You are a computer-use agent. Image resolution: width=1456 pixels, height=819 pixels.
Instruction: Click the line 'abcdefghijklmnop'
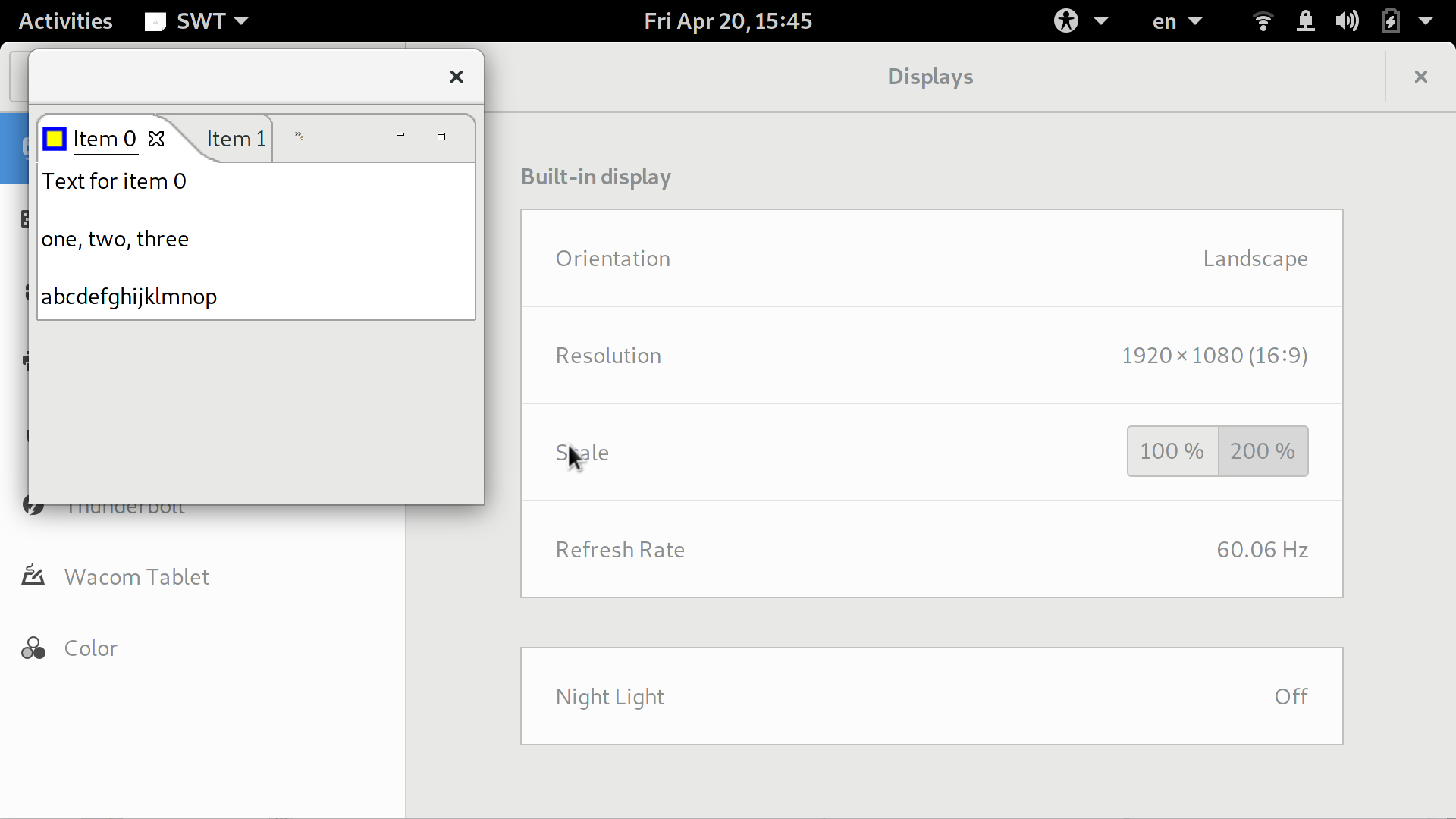pos(129,297)
